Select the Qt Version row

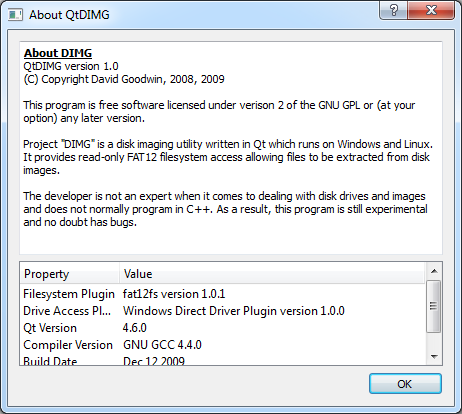[x=223, y=328]
